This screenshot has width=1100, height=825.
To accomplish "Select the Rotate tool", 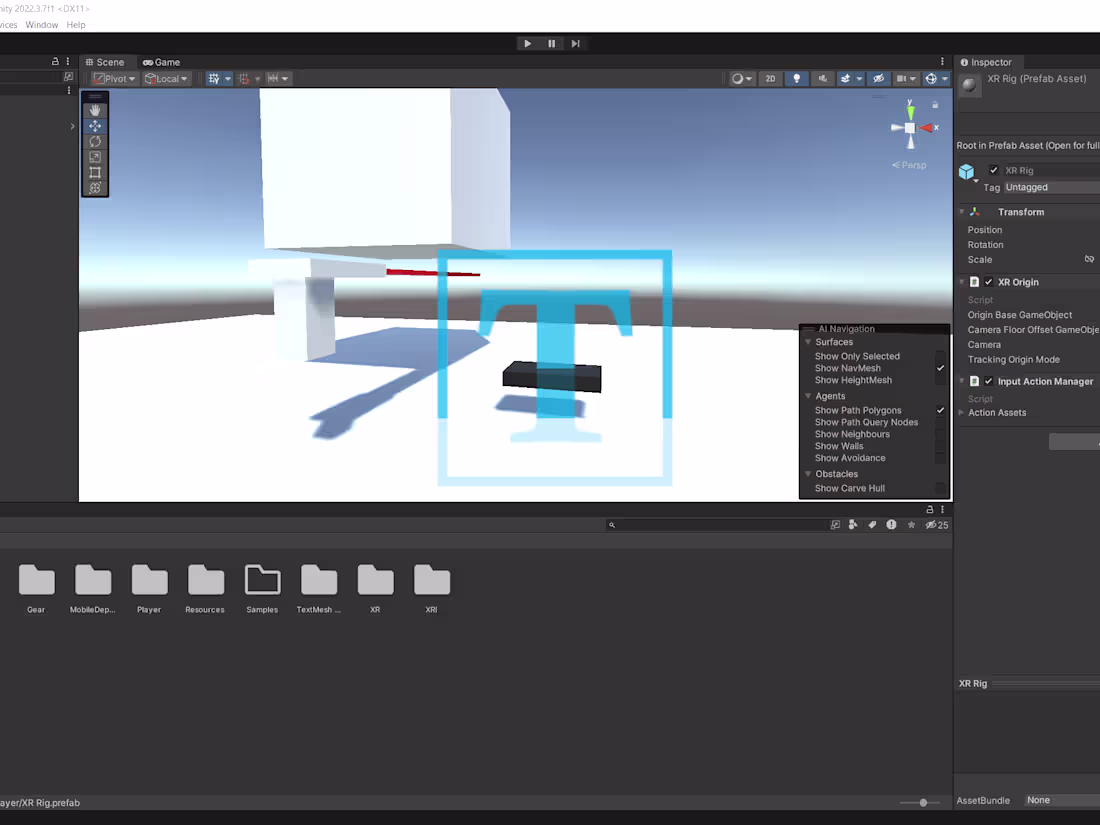I will click(x=95, y=142).
